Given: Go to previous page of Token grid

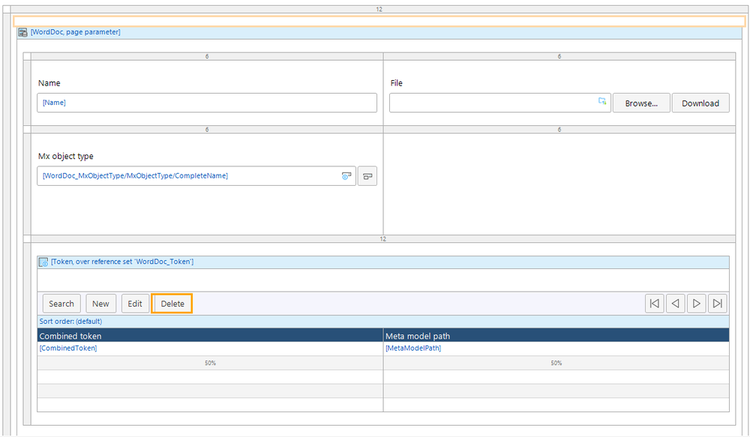Looking at the screenshot, I should pyautogui.click(x=675, y=303).
